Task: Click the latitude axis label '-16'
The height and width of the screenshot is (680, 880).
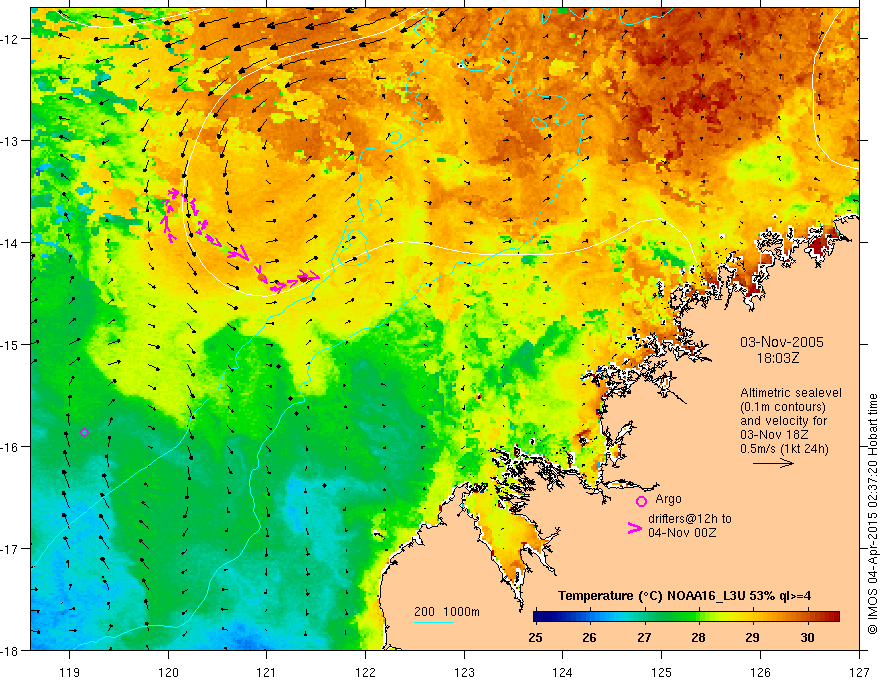Action: (x=10, y=447)
